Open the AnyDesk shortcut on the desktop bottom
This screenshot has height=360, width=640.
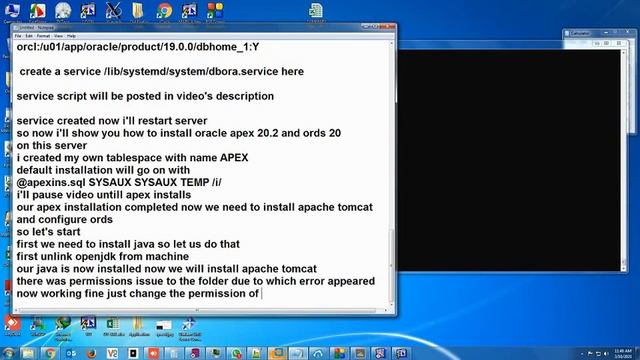pos(12,324)
